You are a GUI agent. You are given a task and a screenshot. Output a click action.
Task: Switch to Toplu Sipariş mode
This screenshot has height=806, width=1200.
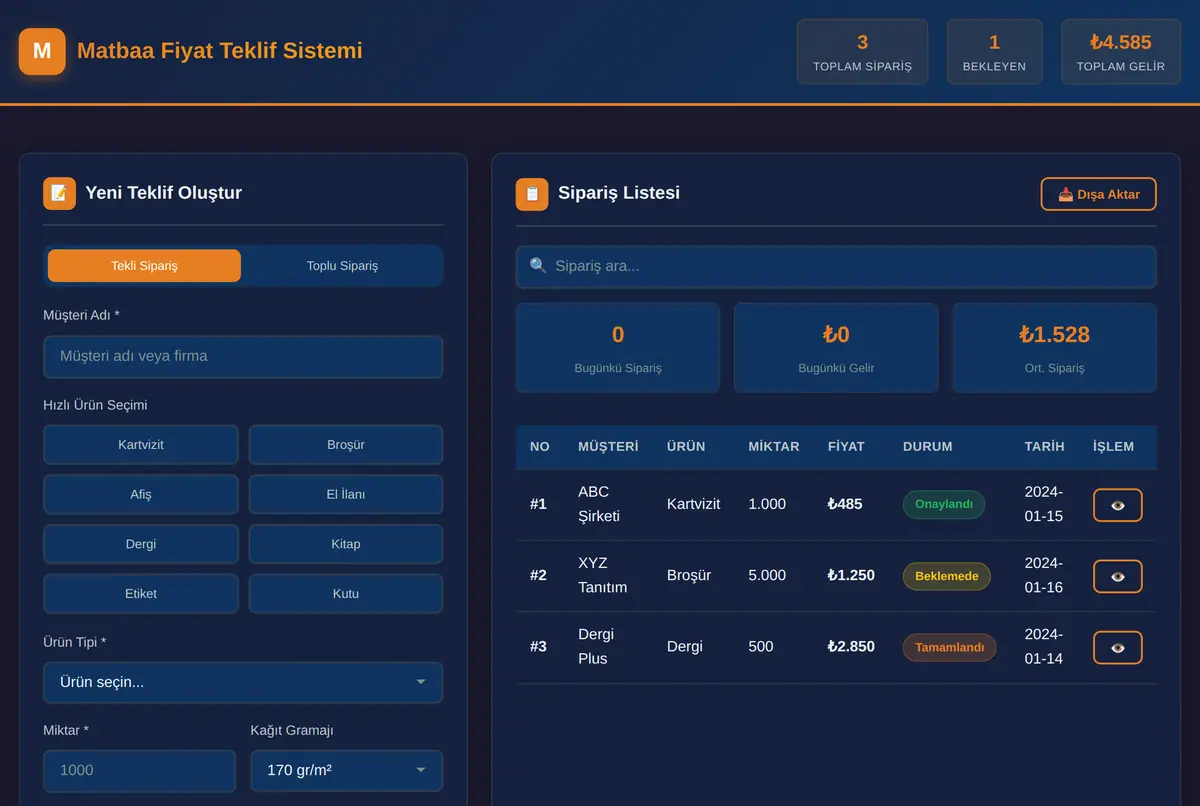click(x=342, y=266)
